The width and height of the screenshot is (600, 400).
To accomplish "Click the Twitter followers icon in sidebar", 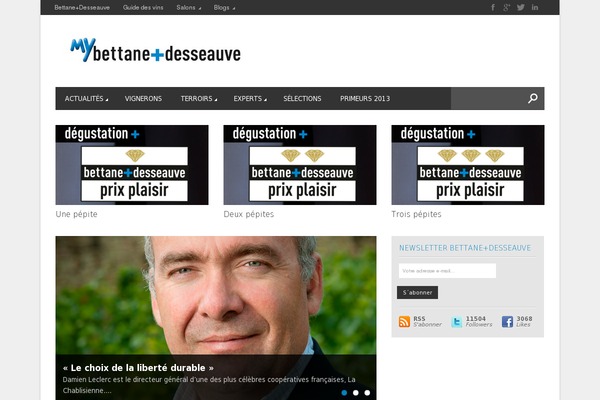I will click(457, 322).
